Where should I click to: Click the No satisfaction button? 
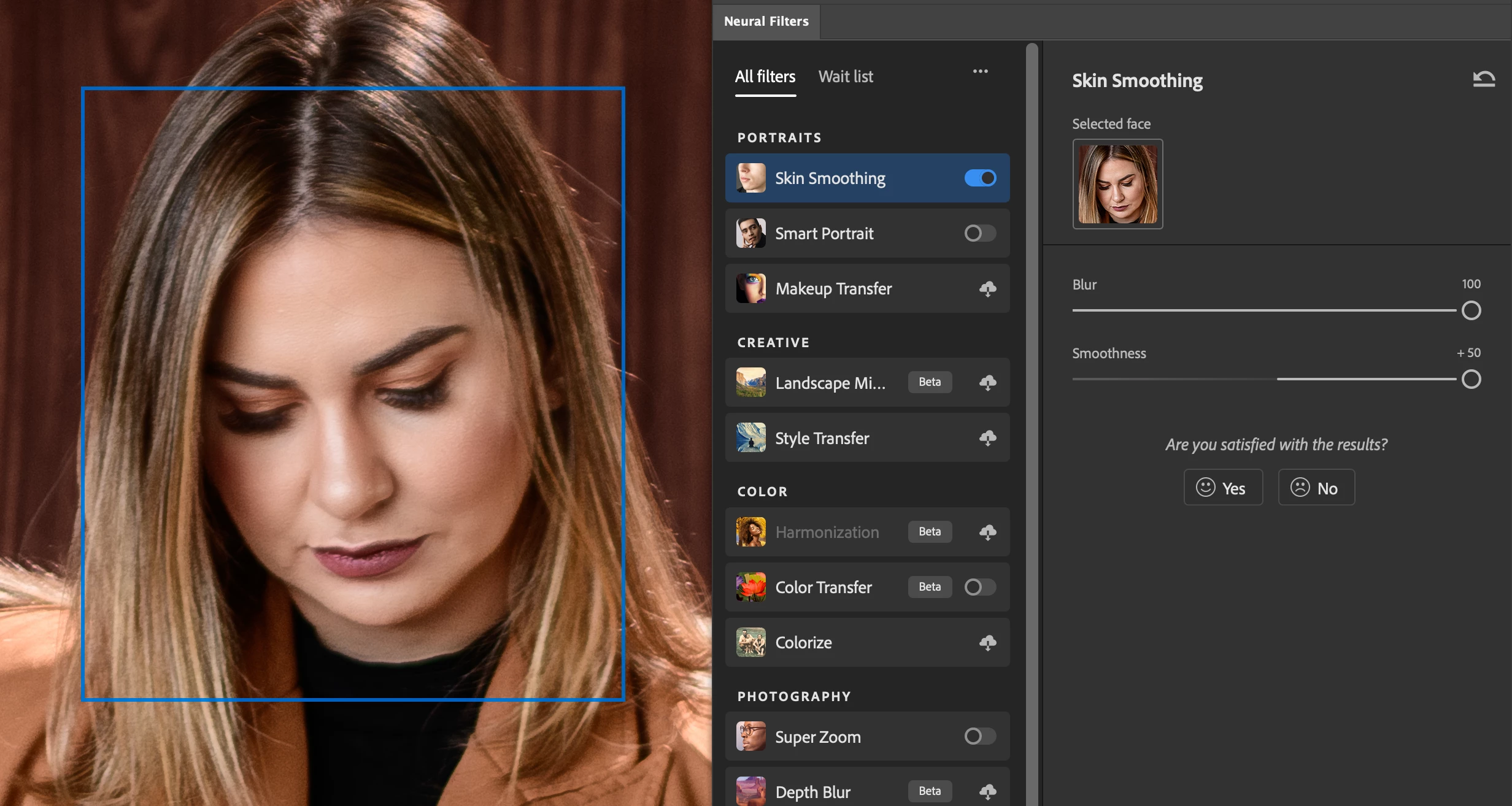pos(1316,488)
